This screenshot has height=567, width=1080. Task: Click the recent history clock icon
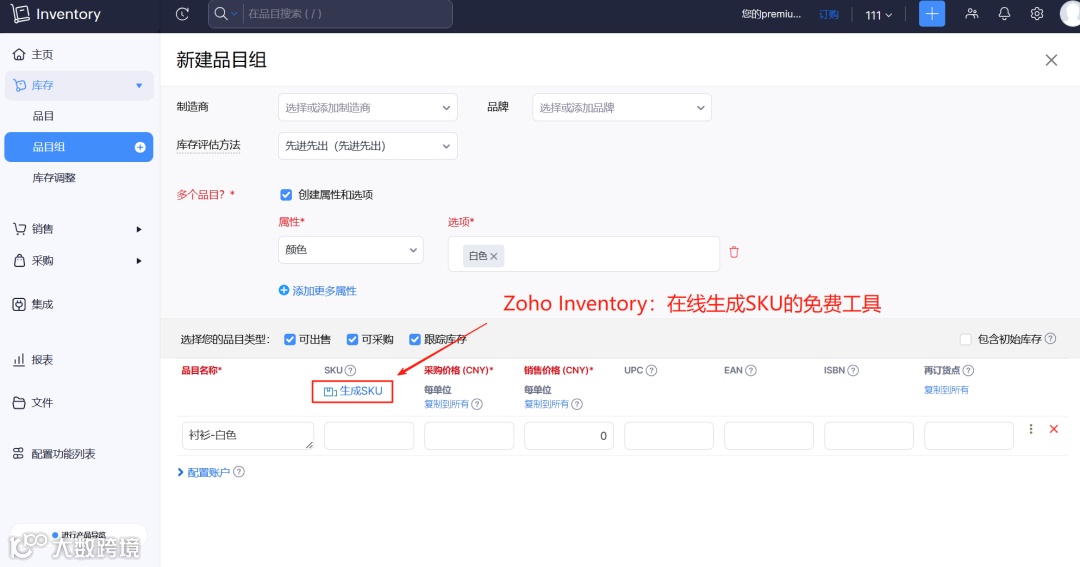point(183,14)
